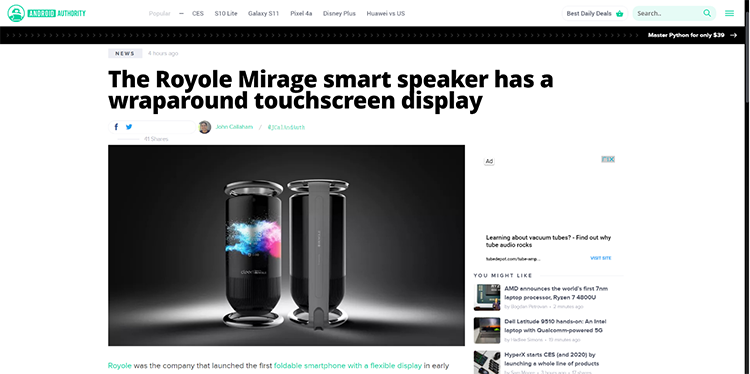Open the Galaxy S11 nav item

[x=263, y=13]
